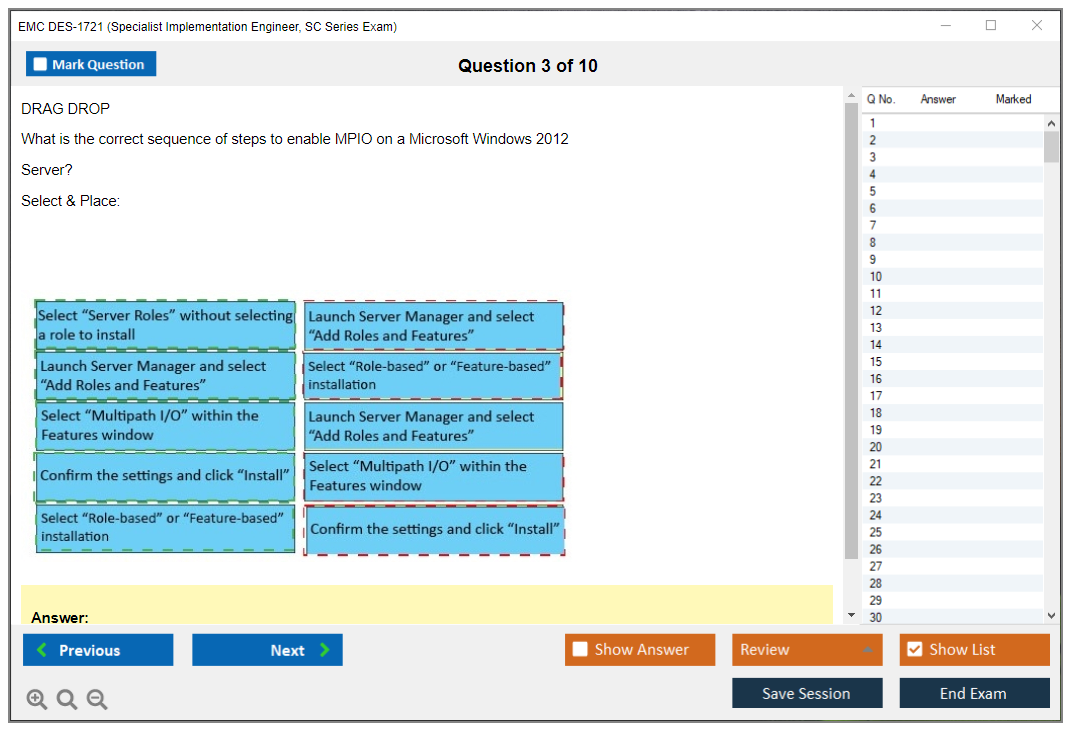Uncheck the Show List checkbox
The image size is (1075, 735).
(914, 650)
